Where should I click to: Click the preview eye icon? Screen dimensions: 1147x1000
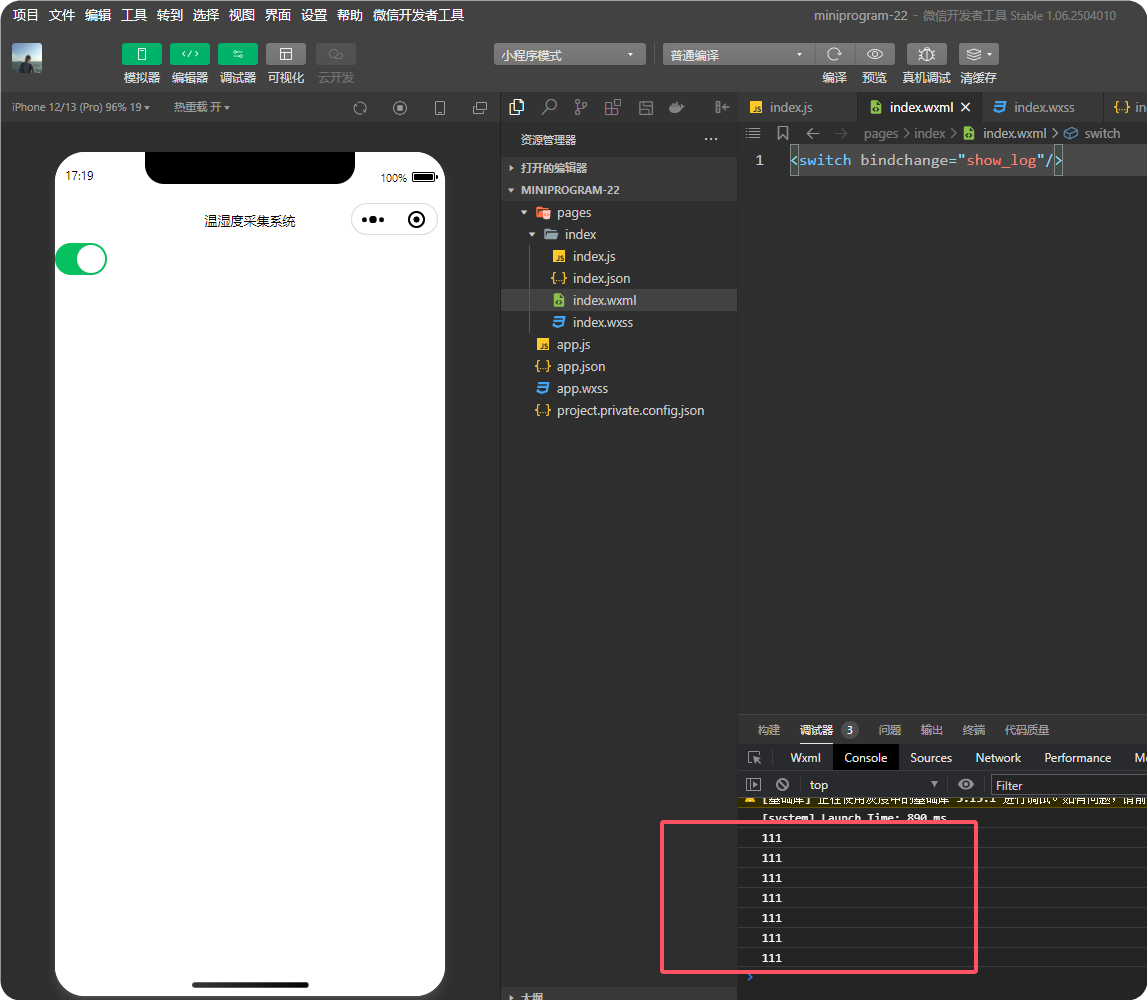[x=874, y=54]
